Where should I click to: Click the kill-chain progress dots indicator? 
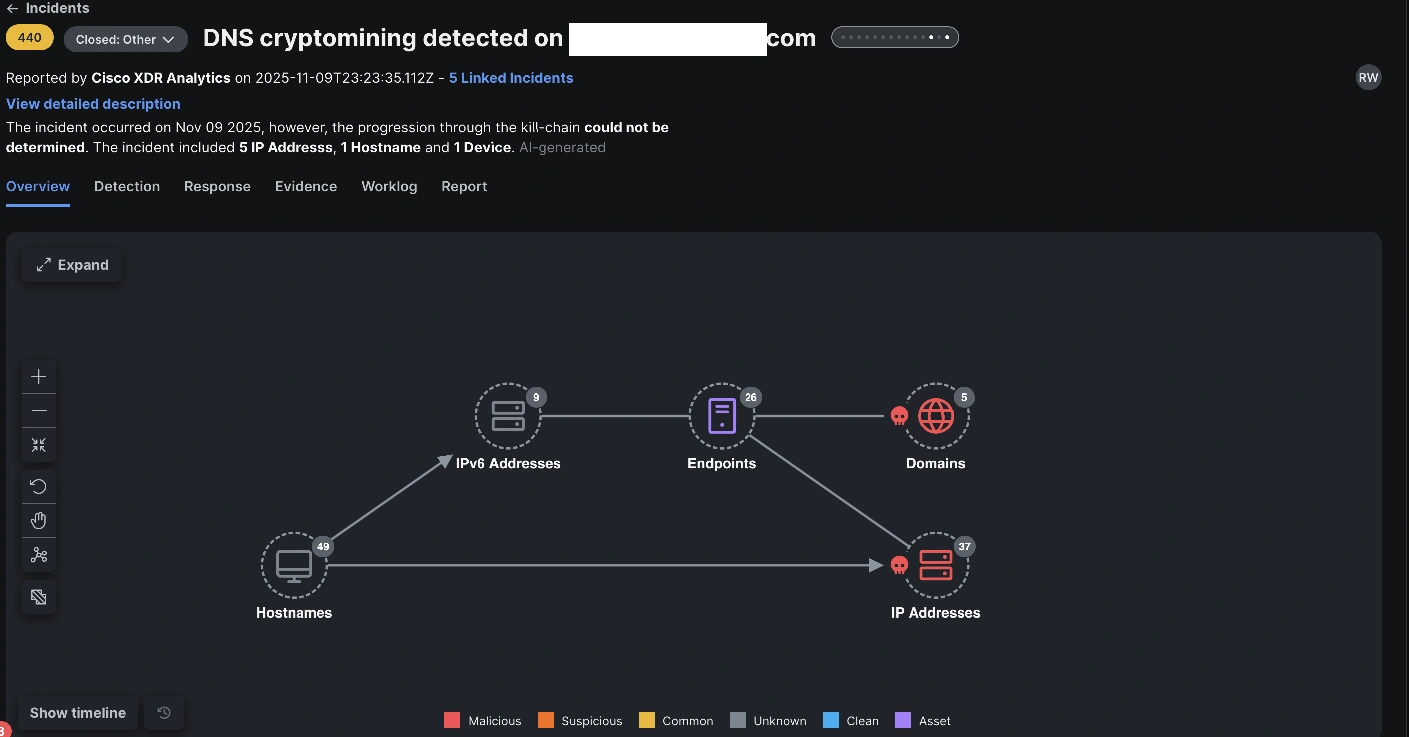[894, 37]
